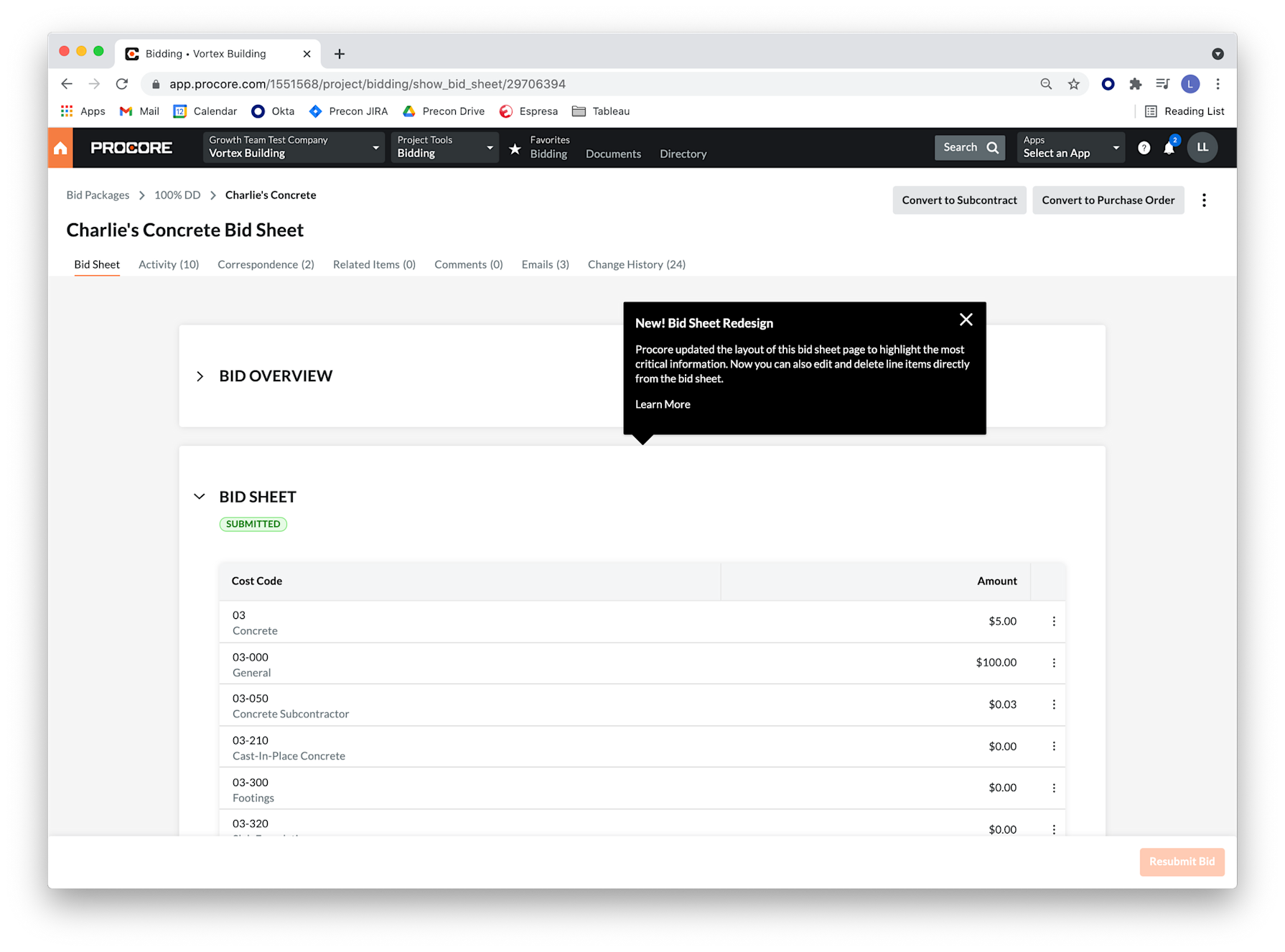Open the Precon JIRA bookmark

coord(348,111)
